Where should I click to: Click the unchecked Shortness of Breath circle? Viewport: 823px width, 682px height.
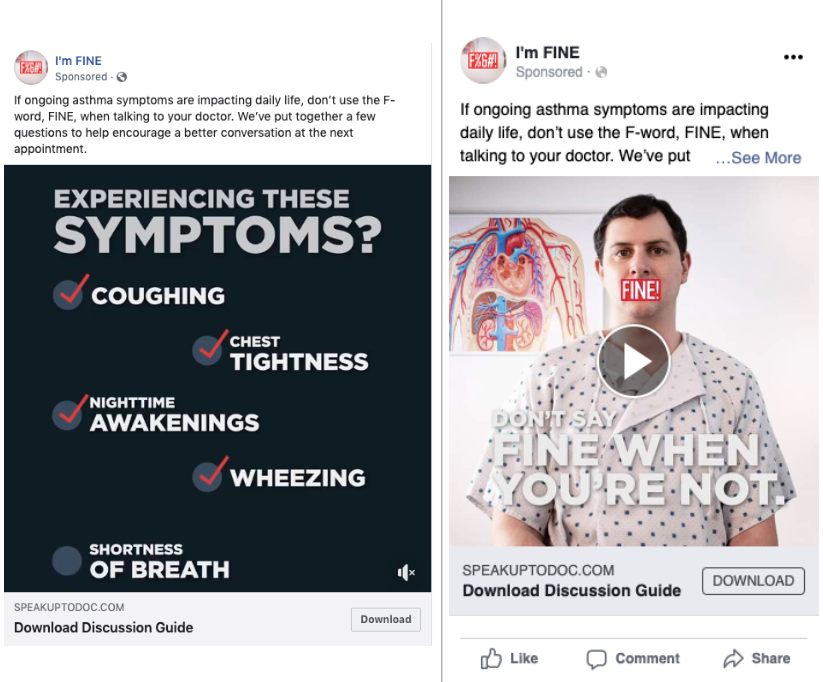[66, 560]
